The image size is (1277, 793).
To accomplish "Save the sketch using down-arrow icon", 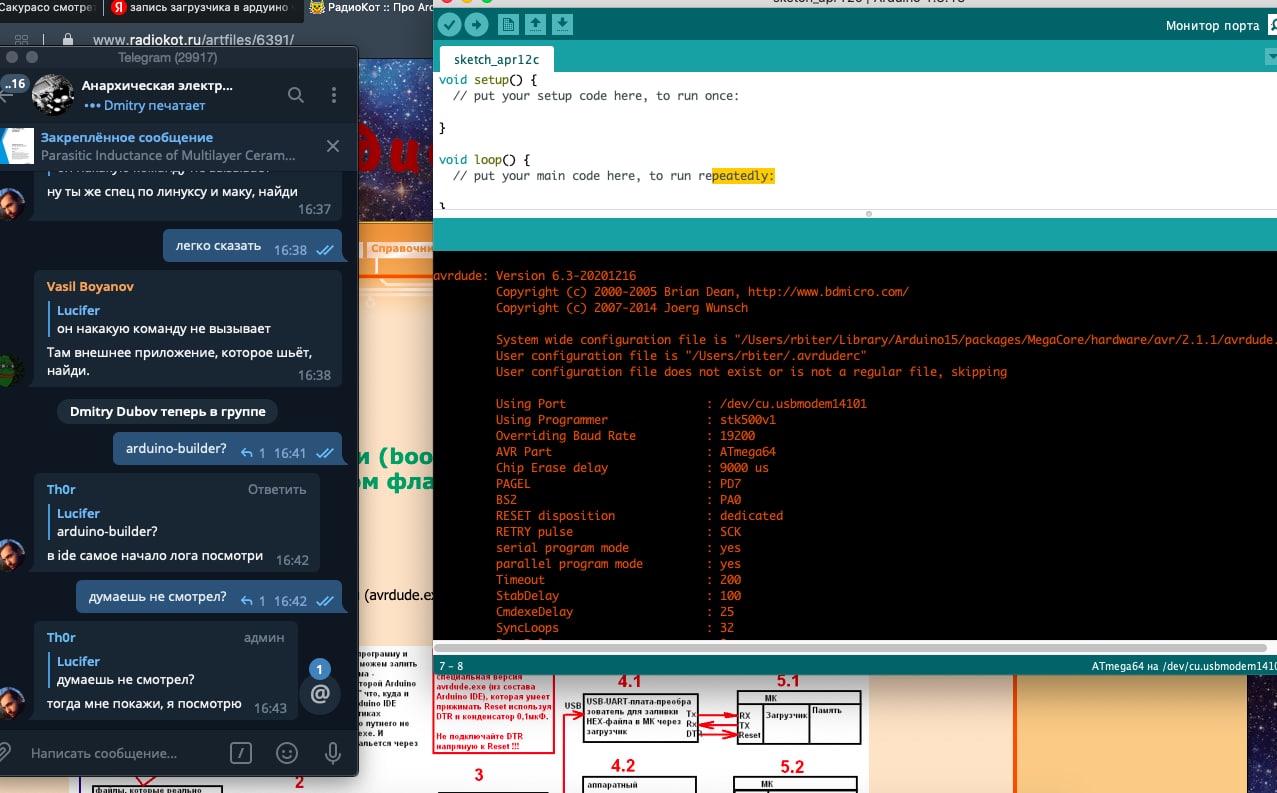I will point(562,25).
